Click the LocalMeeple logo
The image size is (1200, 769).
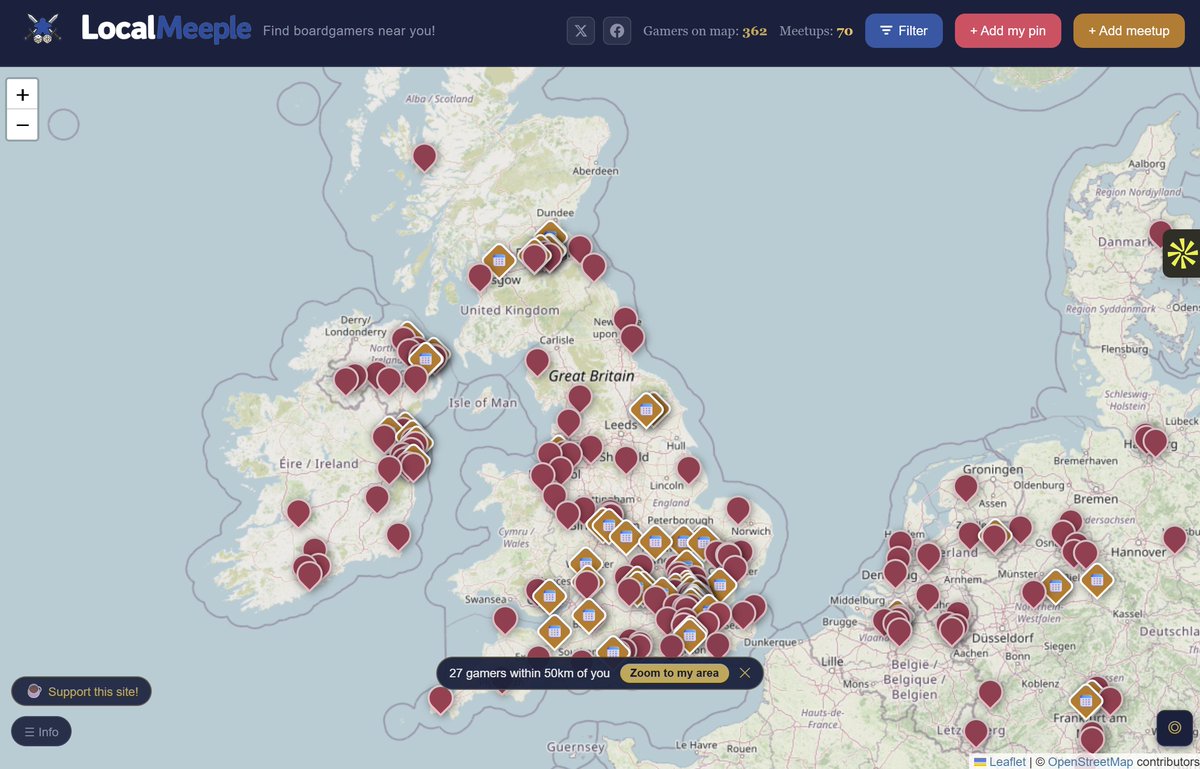pyautogui.click(x=137, y=29)
